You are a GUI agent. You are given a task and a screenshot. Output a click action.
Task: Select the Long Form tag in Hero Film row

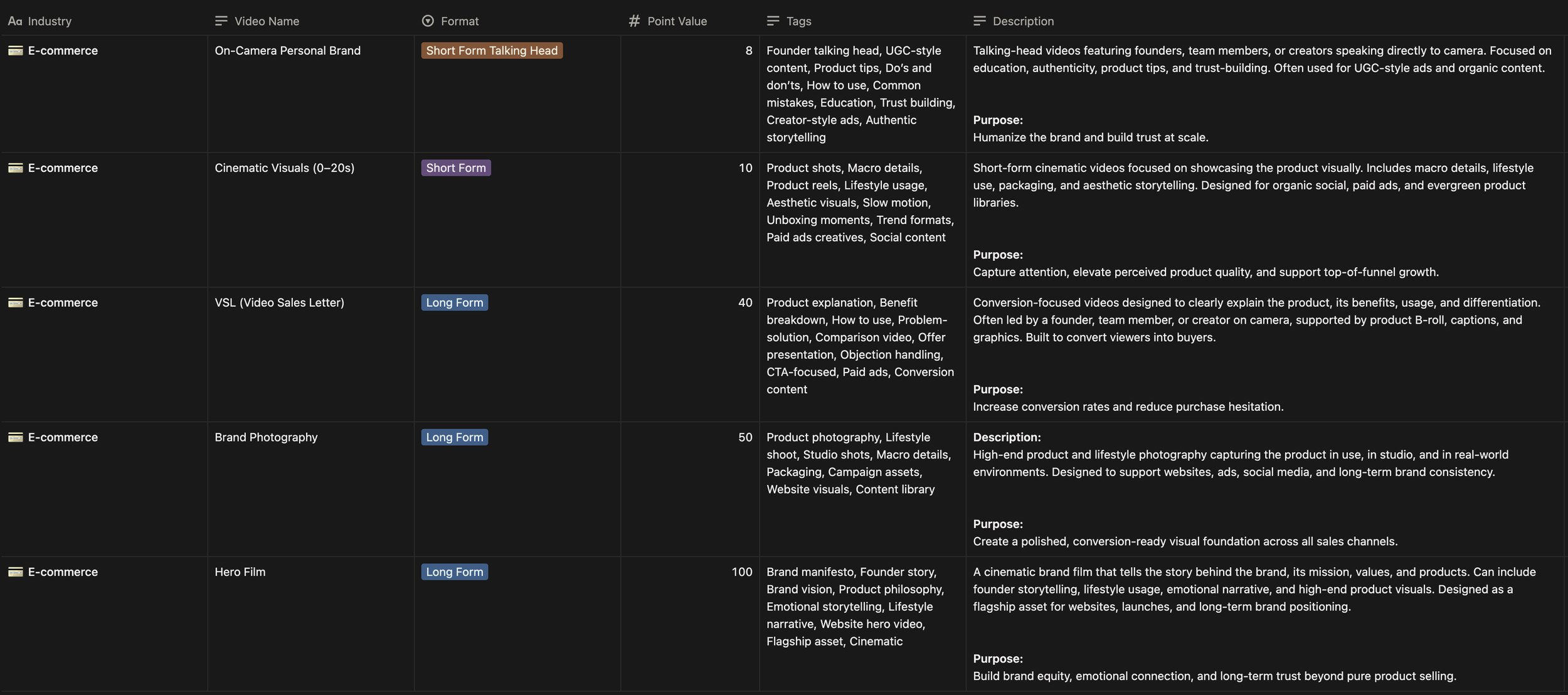tap(454, 572)
